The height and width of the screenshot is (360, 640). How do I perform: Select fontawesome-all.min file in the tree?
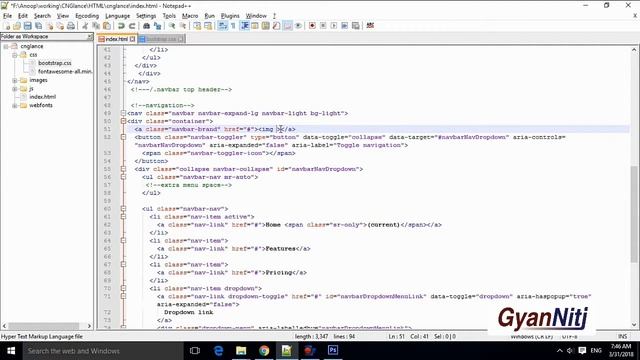(65, 71)
